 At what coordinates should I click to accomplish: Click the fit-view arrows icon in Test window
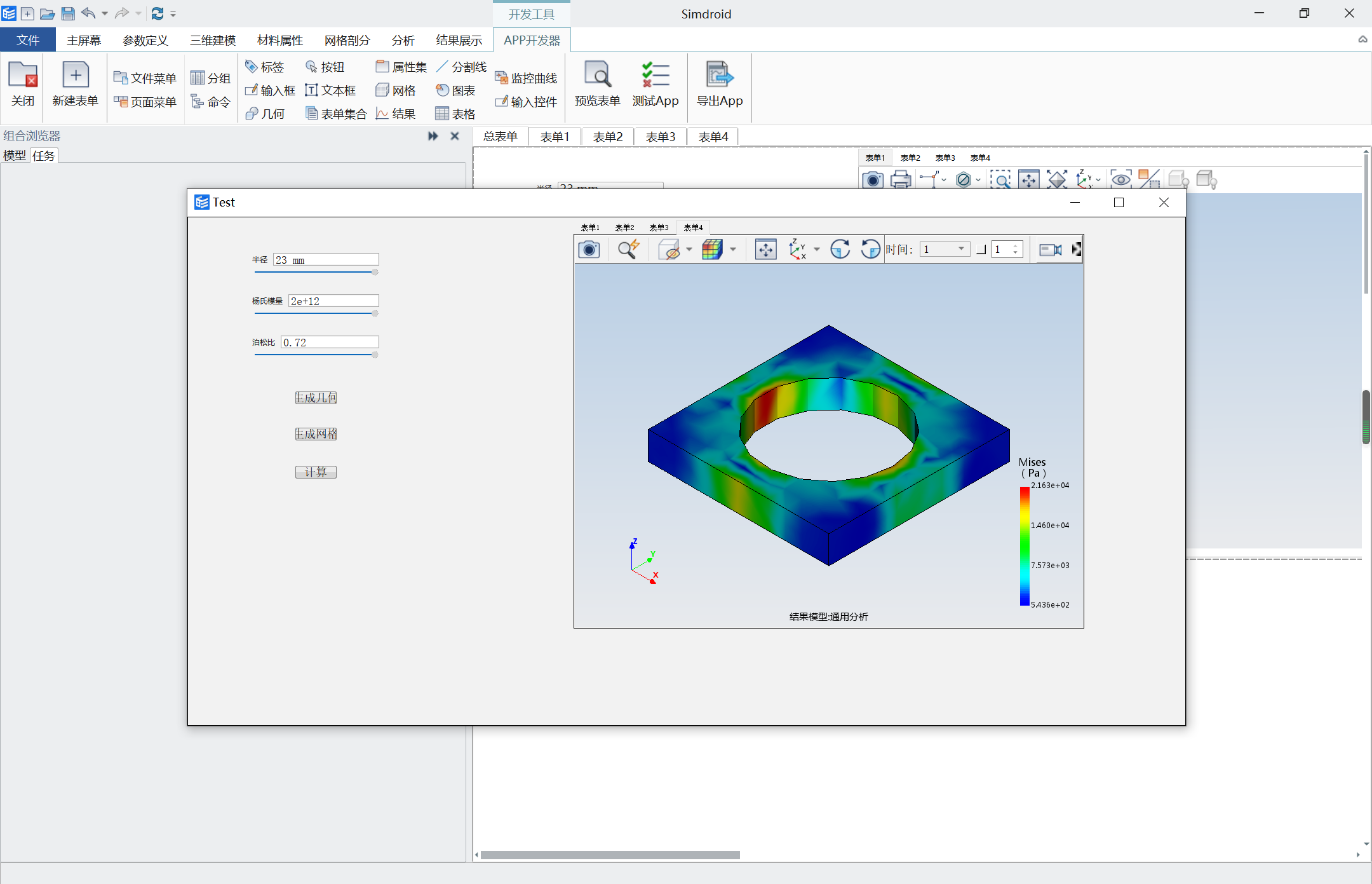(766, 250)
